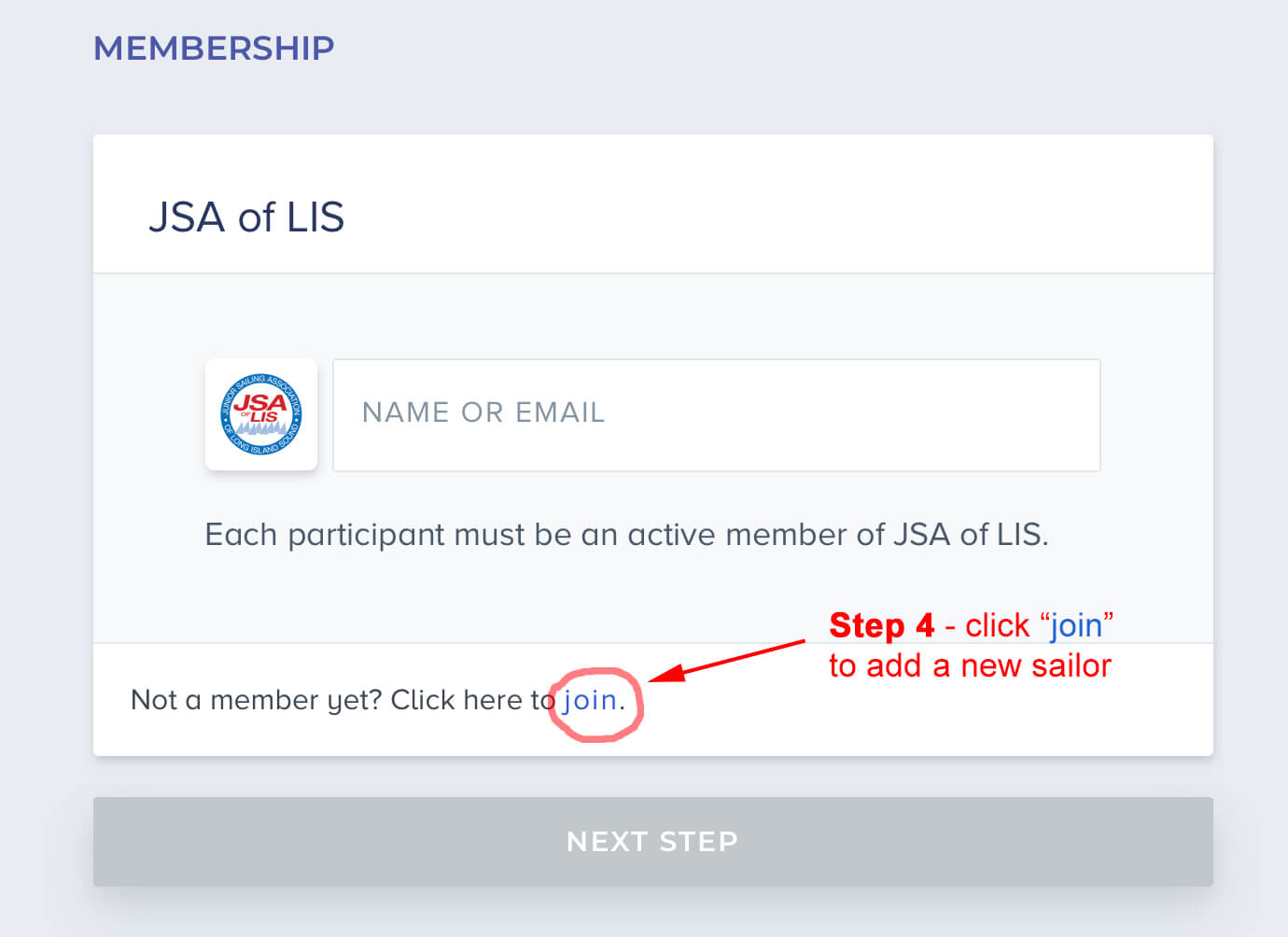Viewport: 1288px width, 937px height.
Task: Click 'Click here to' phrase before join
Action: point(472,700)
